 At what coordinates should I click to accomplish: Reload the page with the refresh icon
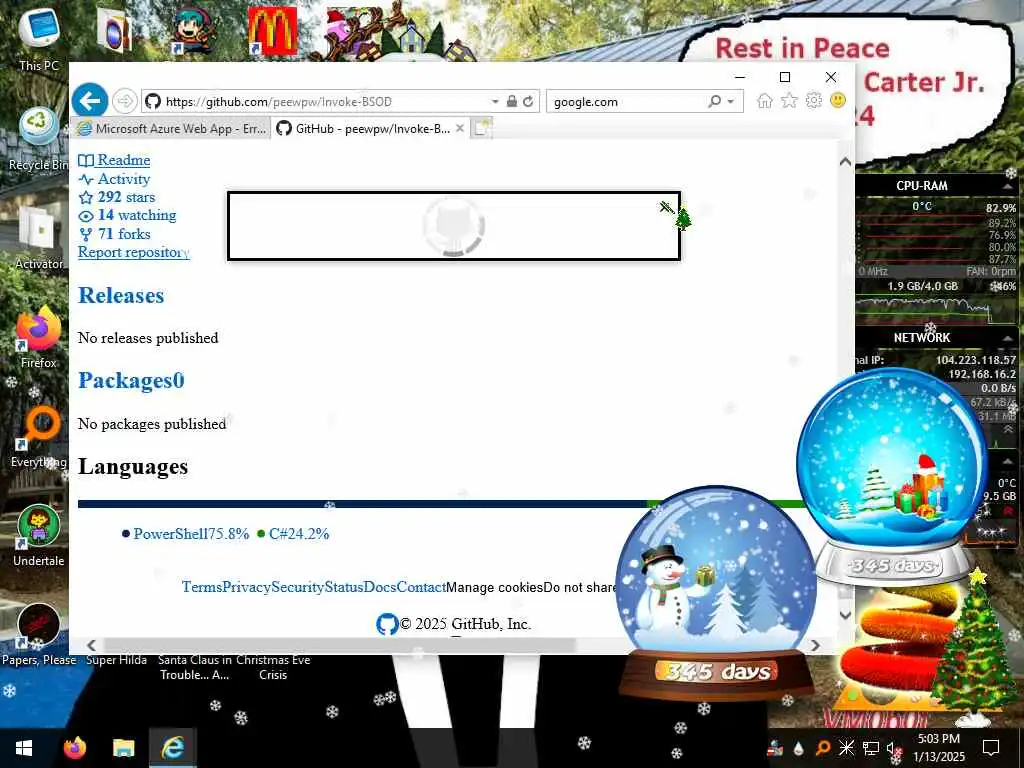(x=528, y=101)
